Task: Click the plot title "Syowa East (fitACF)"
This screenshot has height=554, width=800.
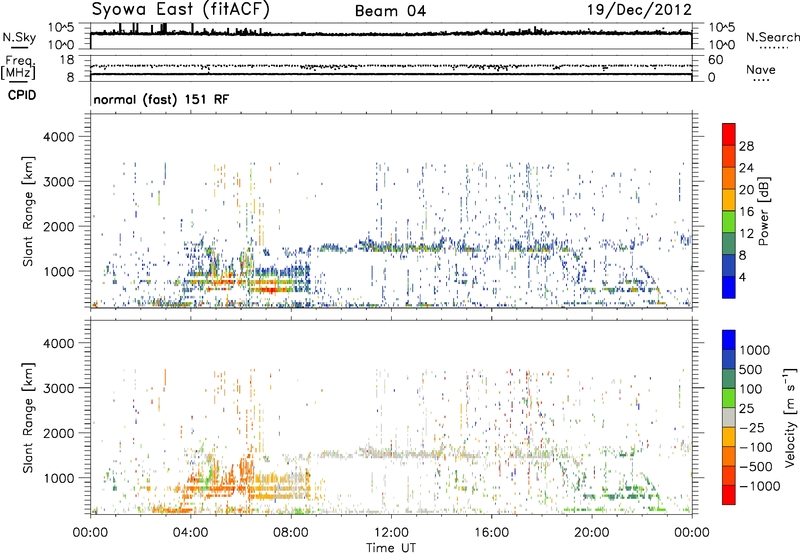Action: coord(181,9)
